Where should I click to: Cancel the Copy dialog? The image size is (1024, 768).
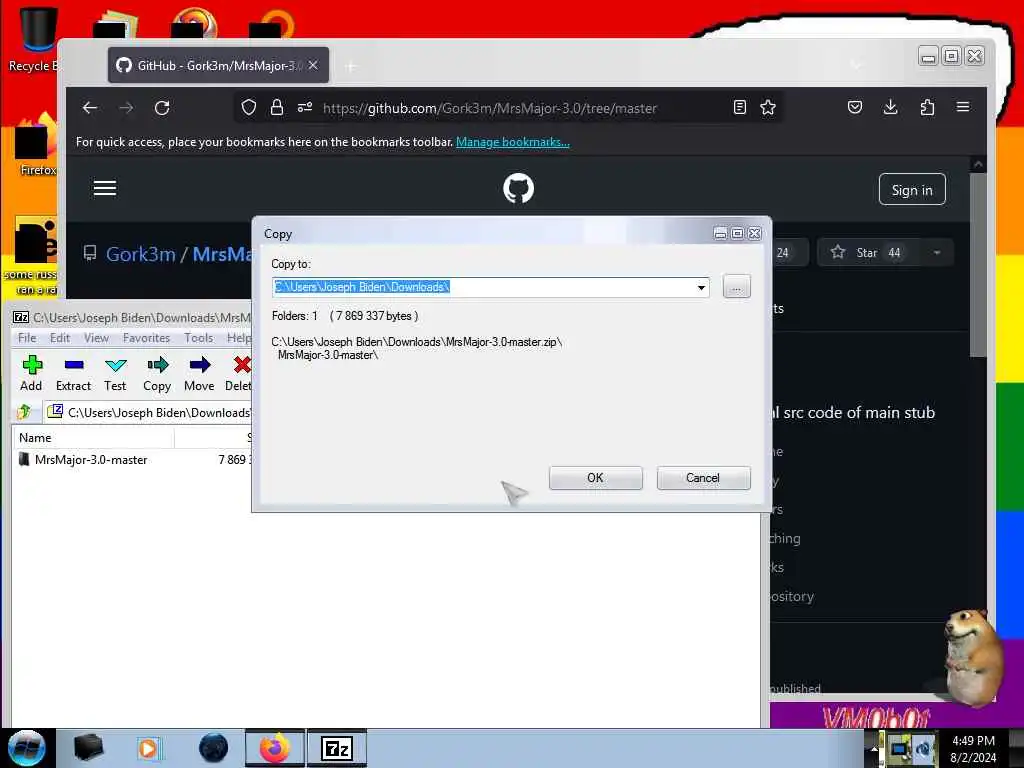[x=703, y=477]
